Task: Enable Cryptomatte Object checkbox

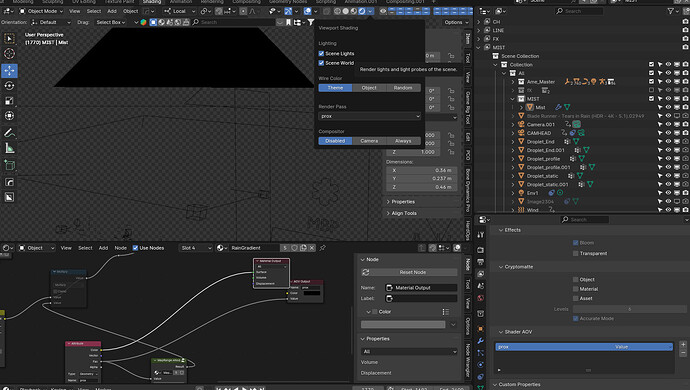Action: 576,280
